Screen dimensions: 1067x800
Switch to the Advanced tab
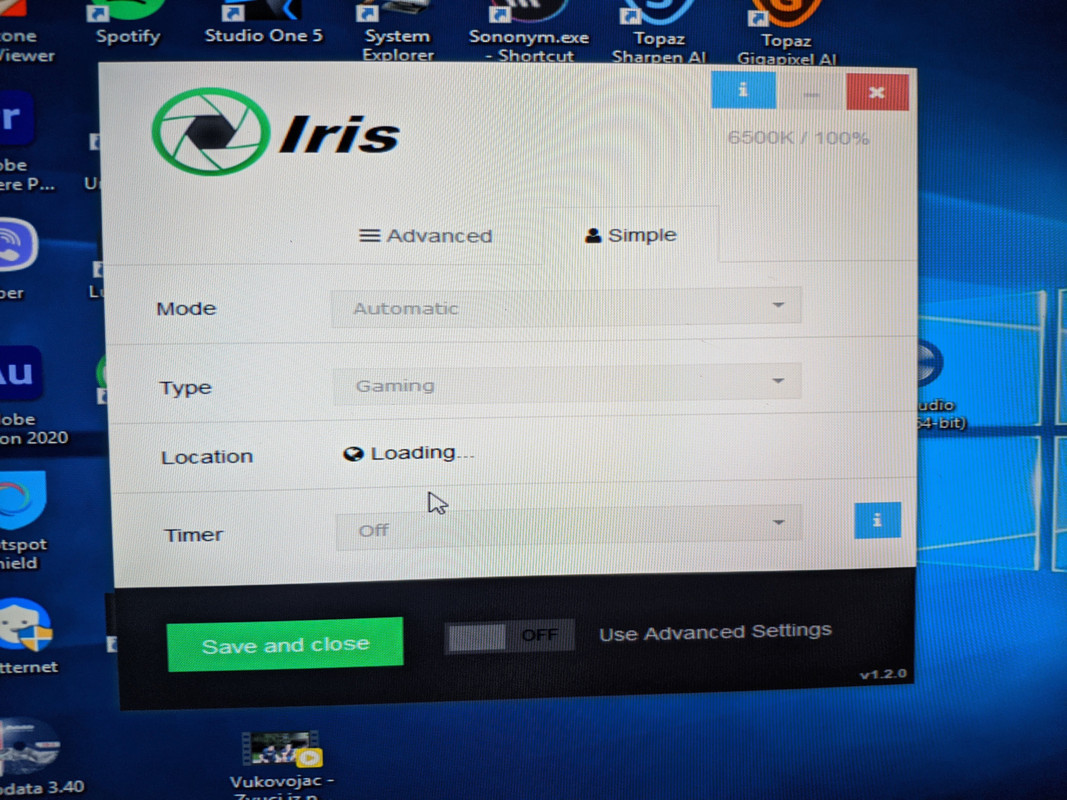click(426, 236)
